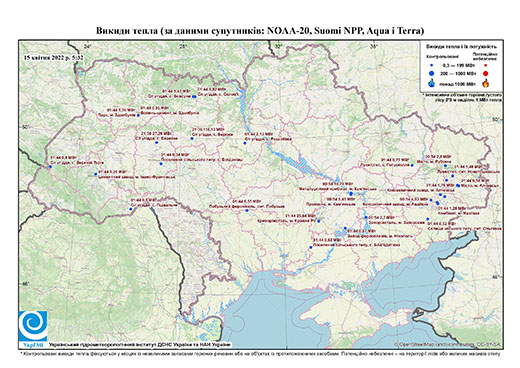Click the blue marker at Івано-Франківськ cement plant

[96, 174]
